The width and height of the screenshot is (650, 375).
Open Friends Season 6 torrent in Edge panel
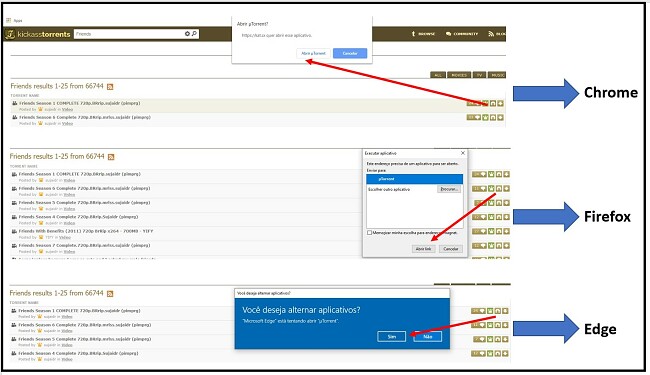coord(85,325)
